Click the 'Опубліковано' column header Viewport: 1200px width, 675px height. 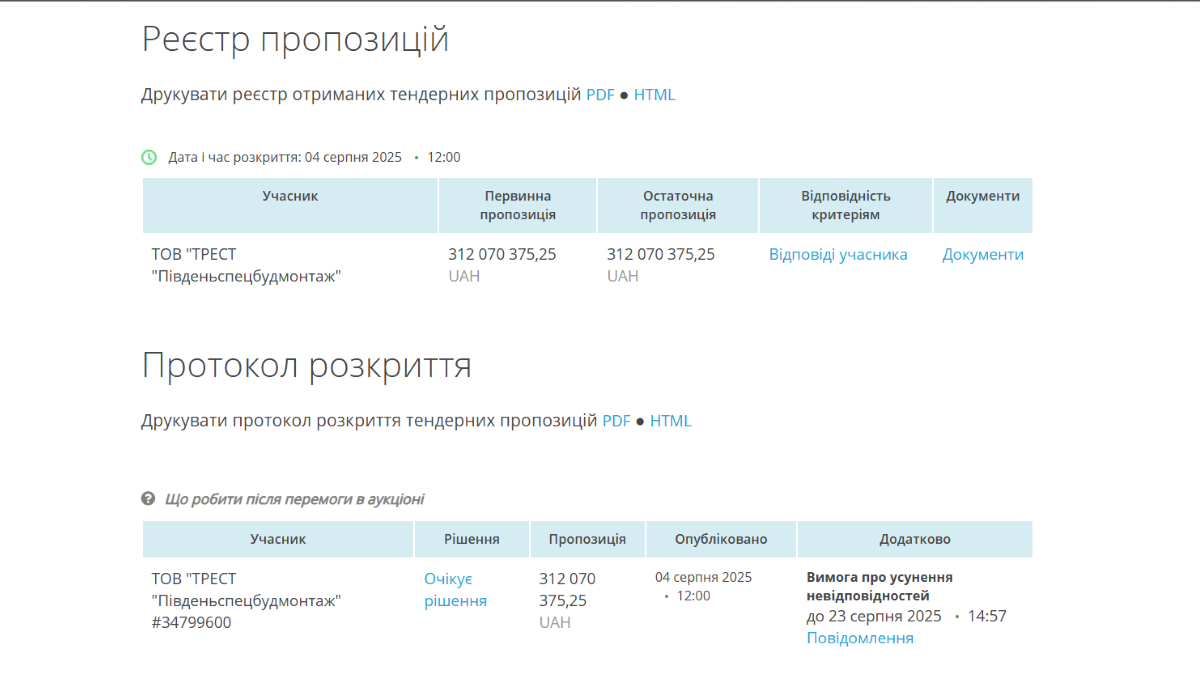[720, 539]
